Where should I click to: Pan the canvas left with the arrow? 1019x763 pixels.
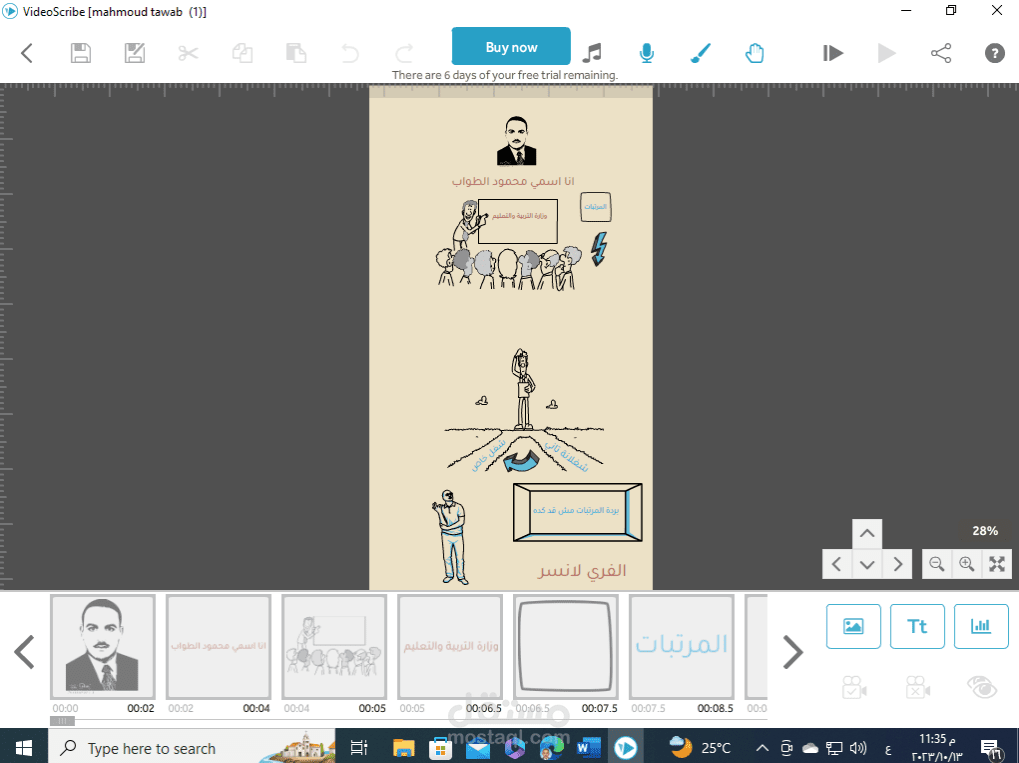[x=837, y=563]
